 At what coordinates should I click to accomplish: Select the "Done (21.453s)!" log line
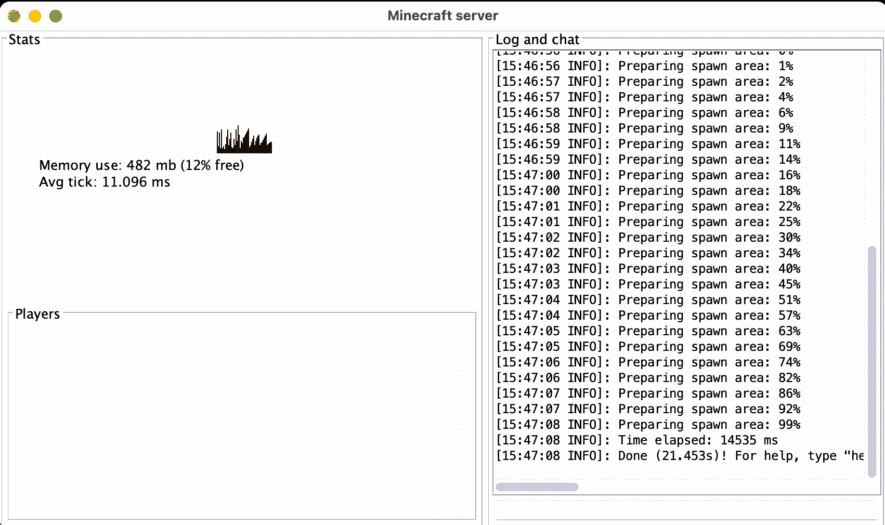point(680,456)
